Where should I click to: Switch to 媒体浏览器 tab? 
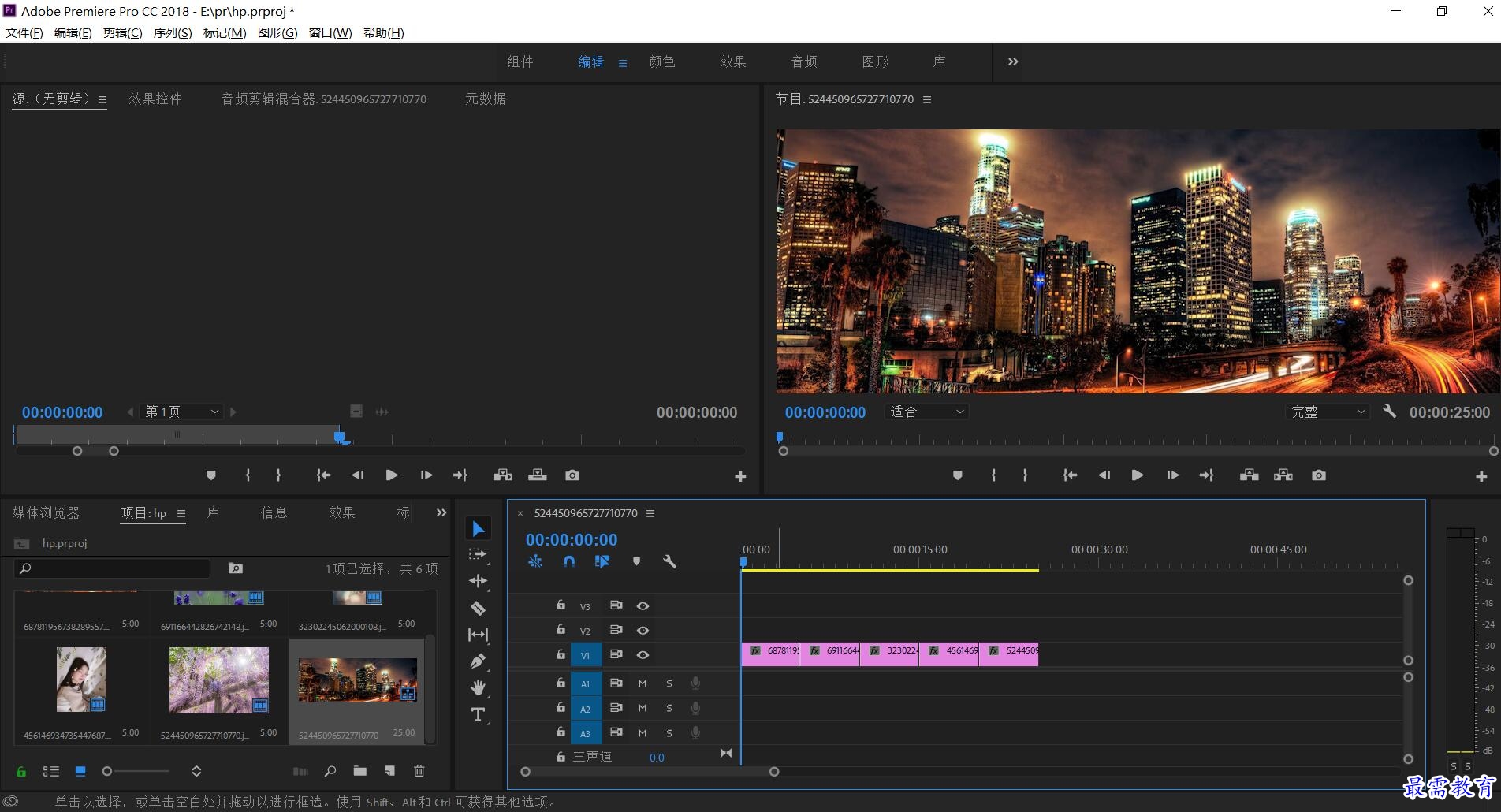point(47,512)
